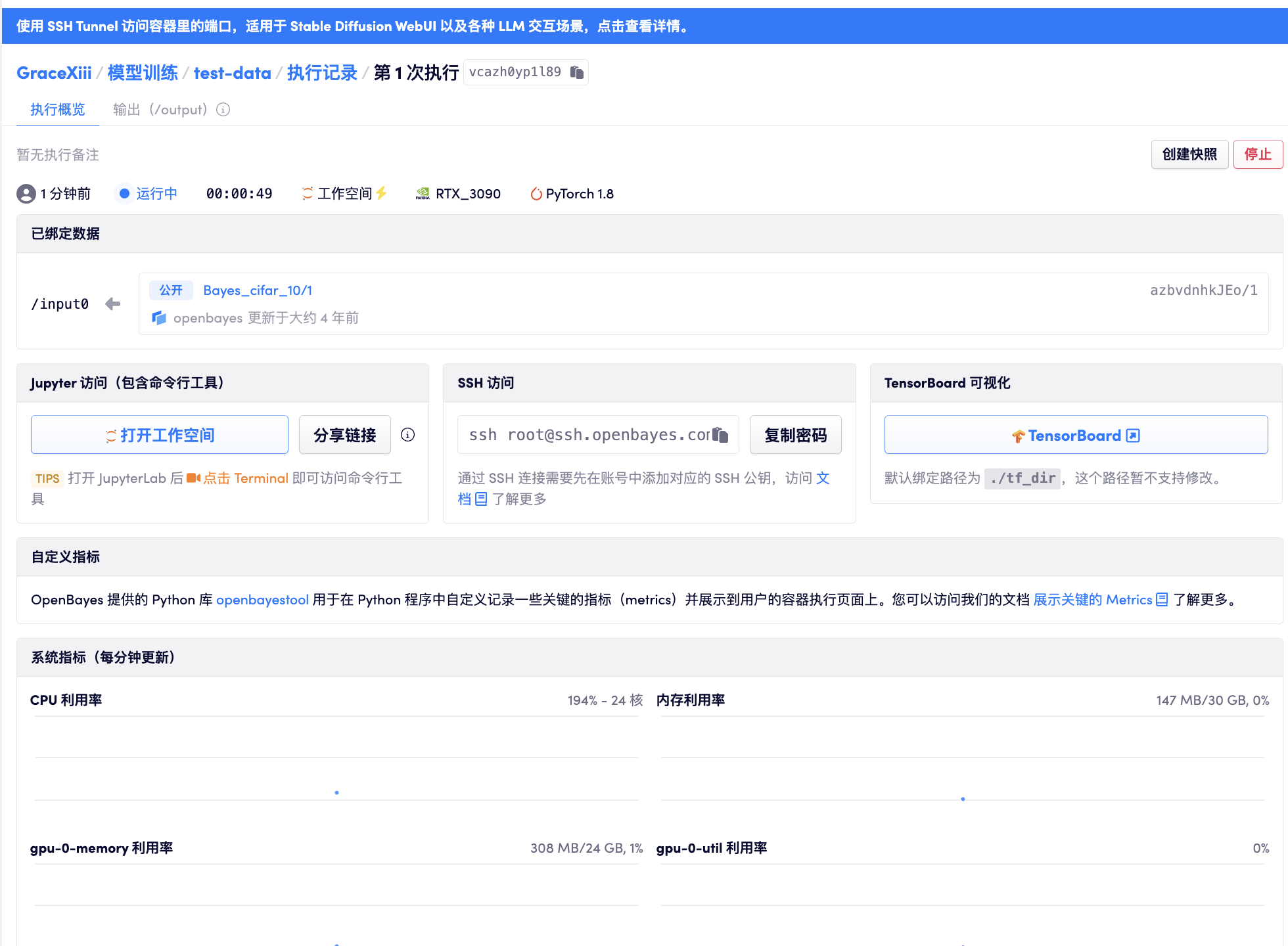The height and width of the screenshot is (946, 1288).
Task: Click the openbayestool library link
Action: pyautogui.click(x=262, y=600)
